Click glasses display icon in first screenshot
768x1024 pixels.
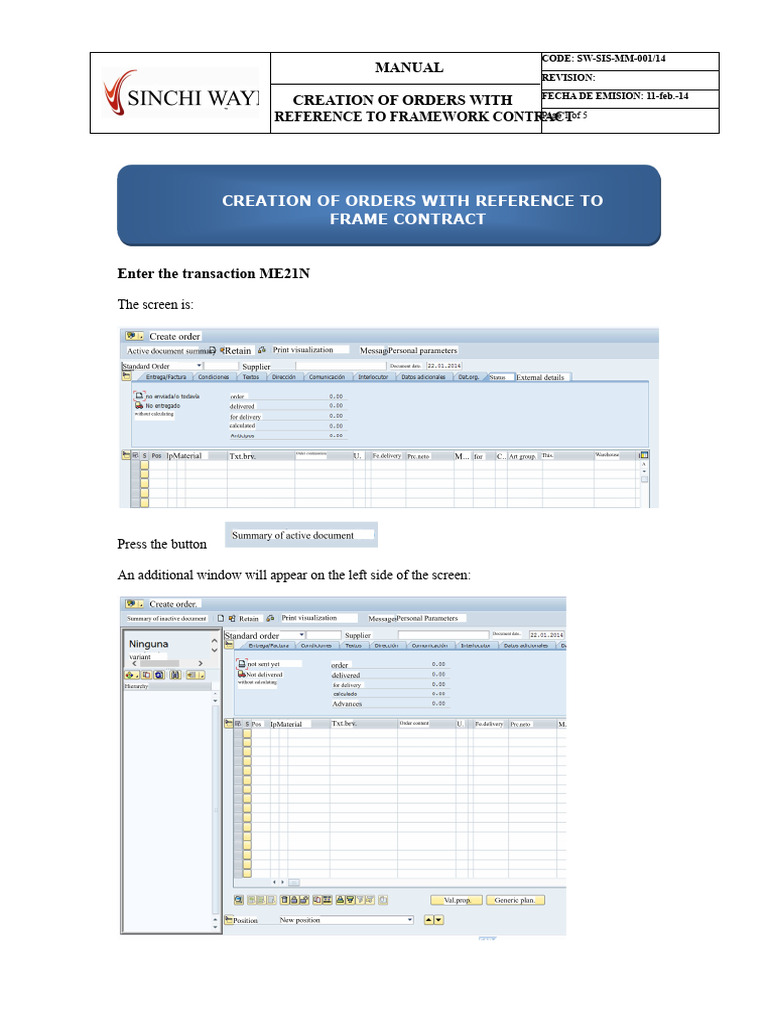261,350
